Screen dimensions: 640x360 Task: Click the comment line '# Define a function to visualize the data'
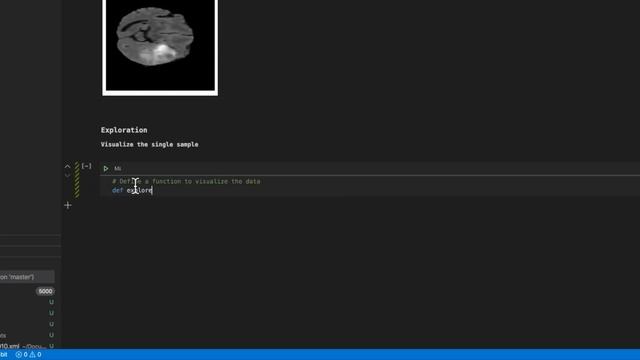coord(186,181)
